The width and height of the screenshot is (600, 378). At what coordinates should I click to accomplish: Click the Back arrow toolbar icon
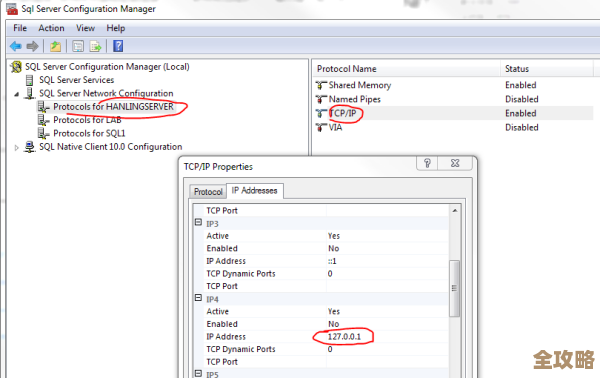[16, 46]
